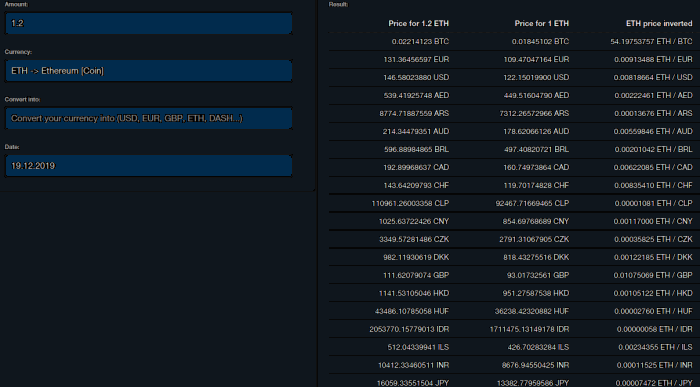The height and width of the screenshot is (387, 700).
Task: Select the value 0.00913488 ETH / EUR
Action: (x=653, y=59)
